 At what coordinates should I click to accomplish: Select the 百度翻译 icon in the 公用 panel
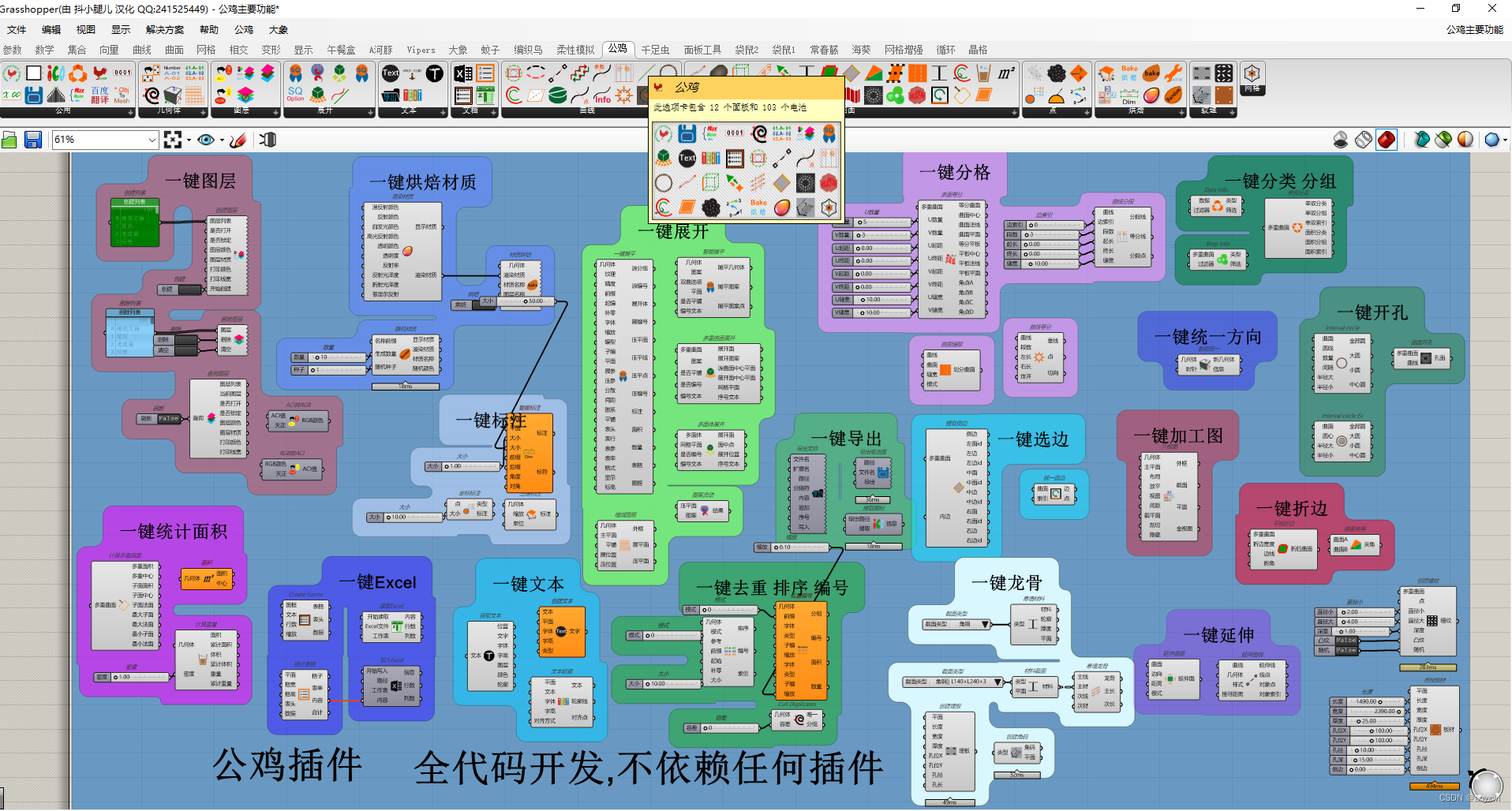[x=99, y=96]
